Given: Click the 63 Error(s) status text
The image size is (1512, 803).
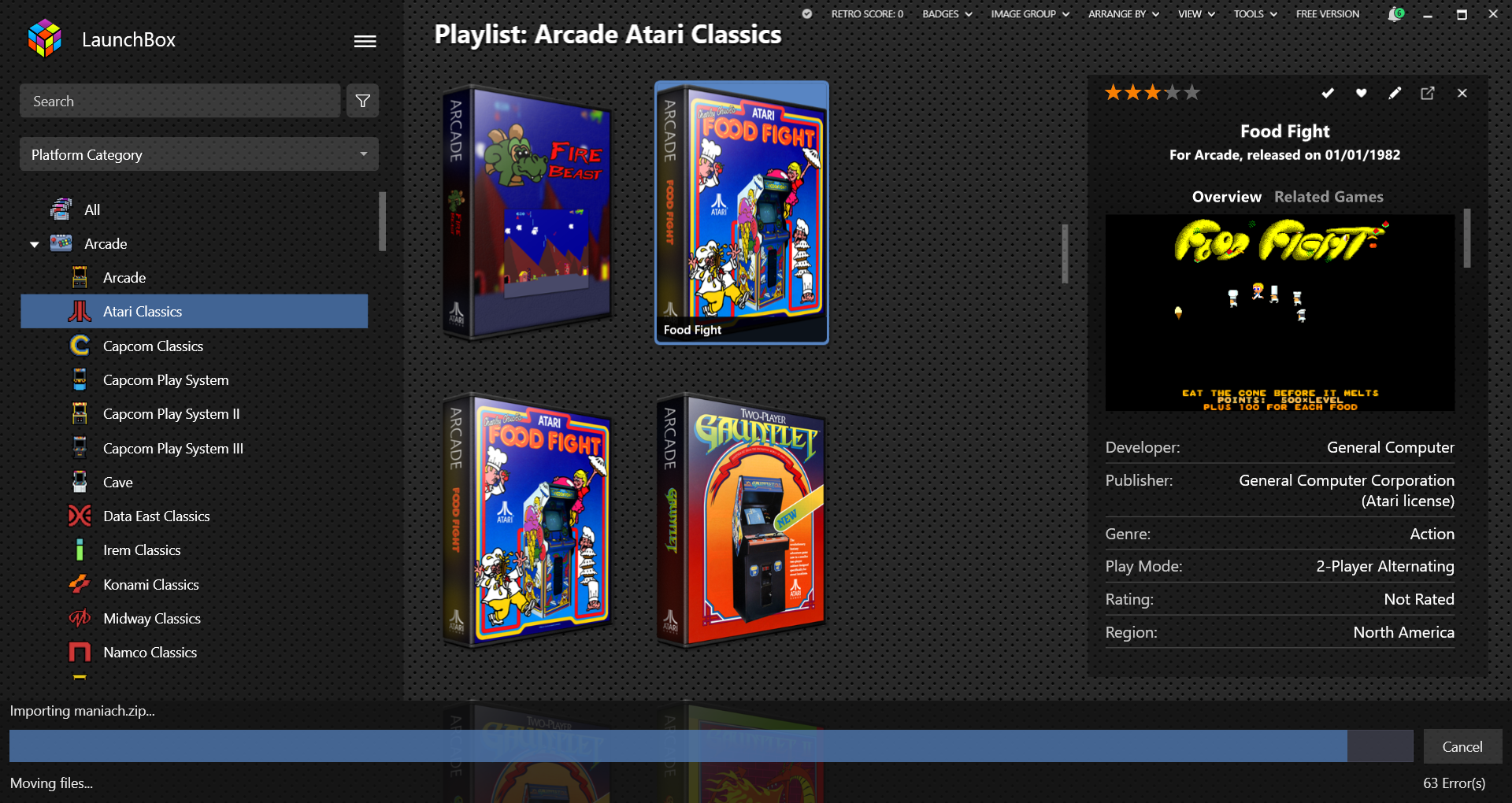Looking at the screenshot, I should tap(1454, 783).
